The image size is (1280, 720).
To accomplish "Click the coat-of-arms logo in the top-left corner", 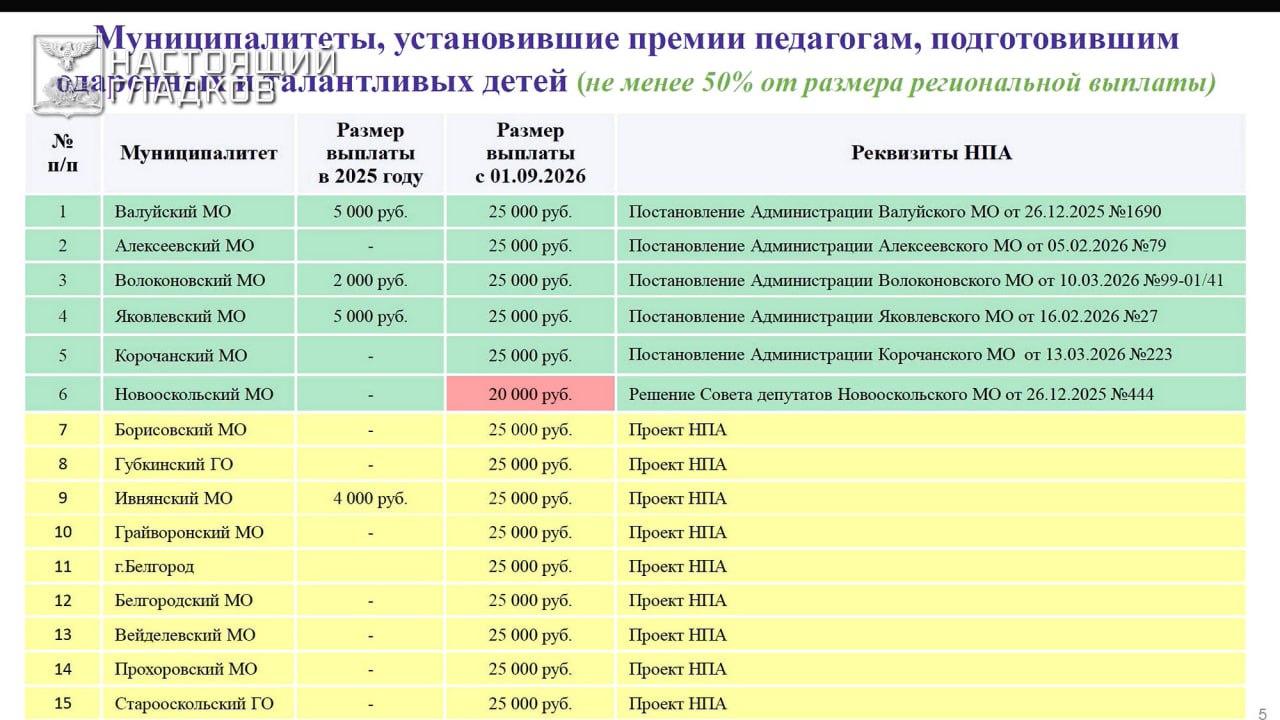I will (x=64, y=74).
